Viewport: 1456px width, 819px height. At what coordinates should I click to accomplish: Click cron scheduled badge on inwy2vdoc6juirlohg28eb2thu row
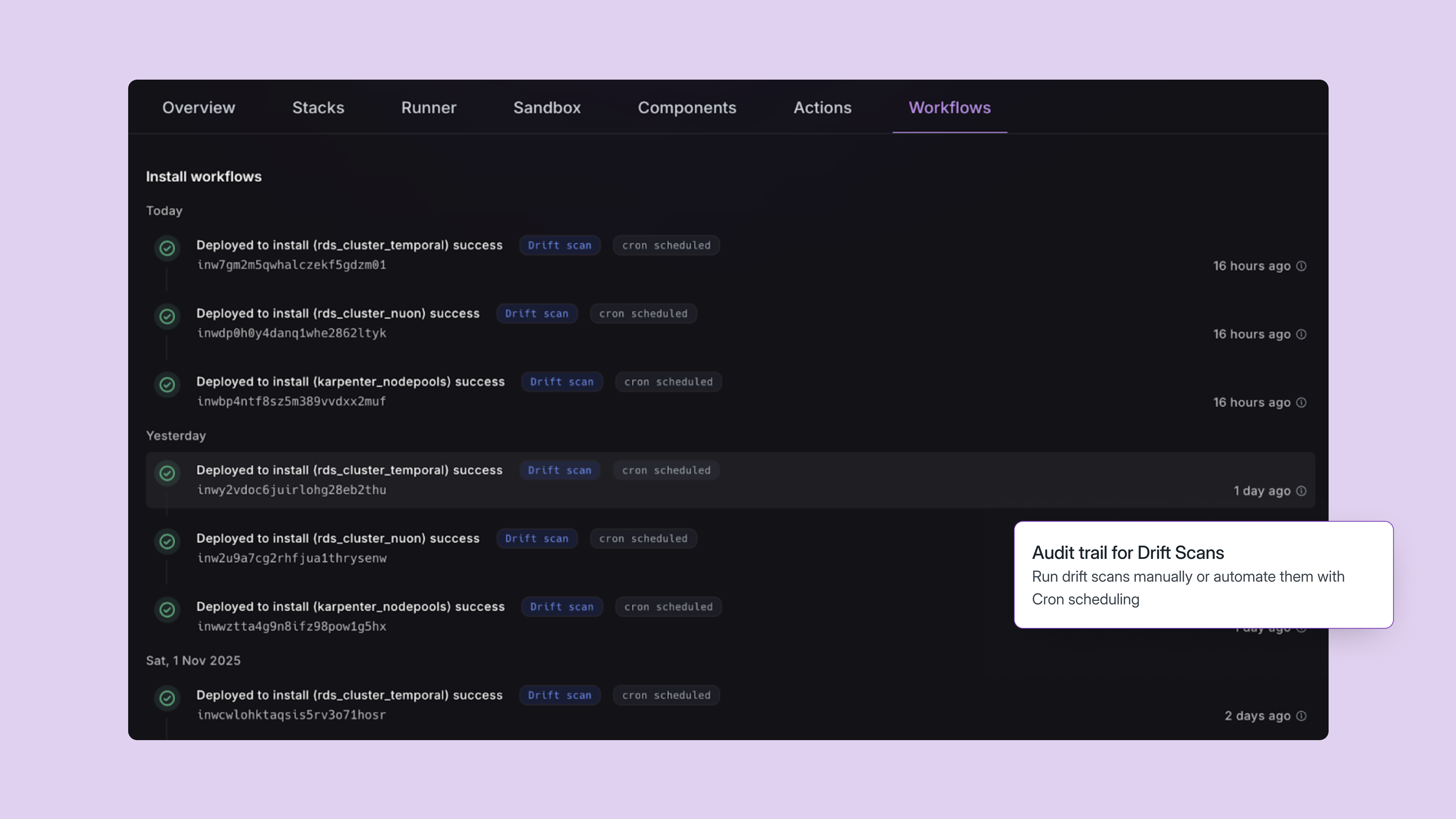pyautogui.click(x=666, y=470)
